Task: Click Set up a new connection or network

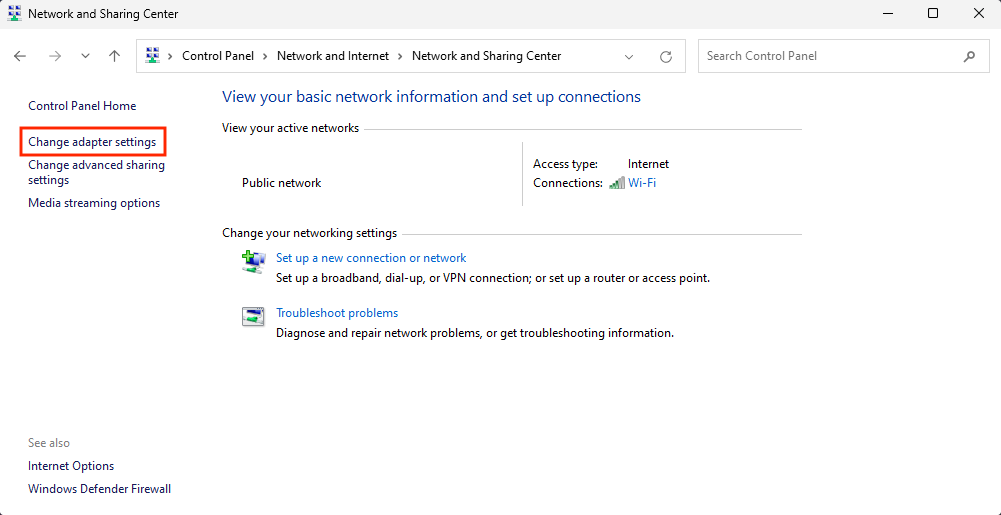Action: [x=371, y=258]
